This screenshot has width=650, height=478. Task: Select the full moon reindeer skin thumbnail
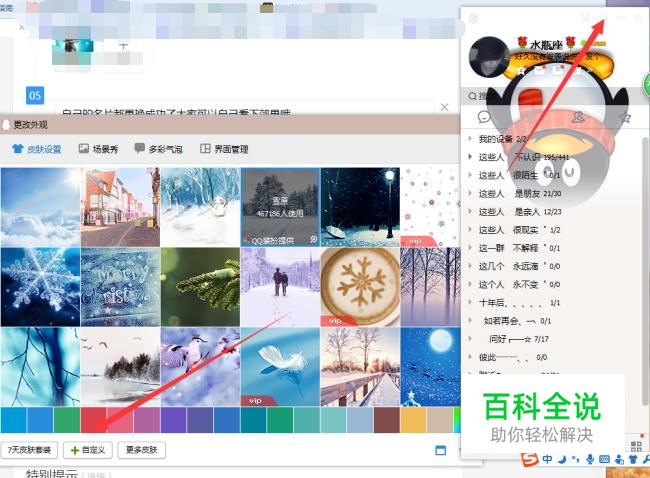pyautogui.click(x=430, y=367)
